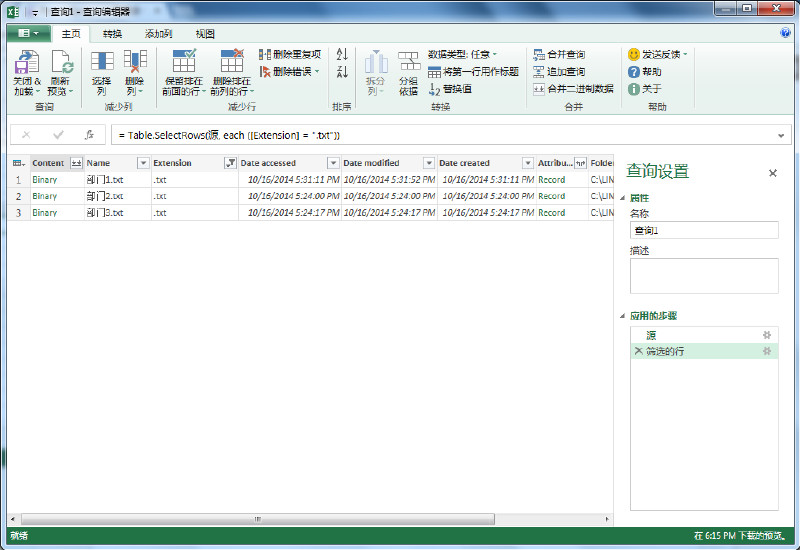
Task: Open settings gear for 筛选的行 step
Action: (766, 351)
